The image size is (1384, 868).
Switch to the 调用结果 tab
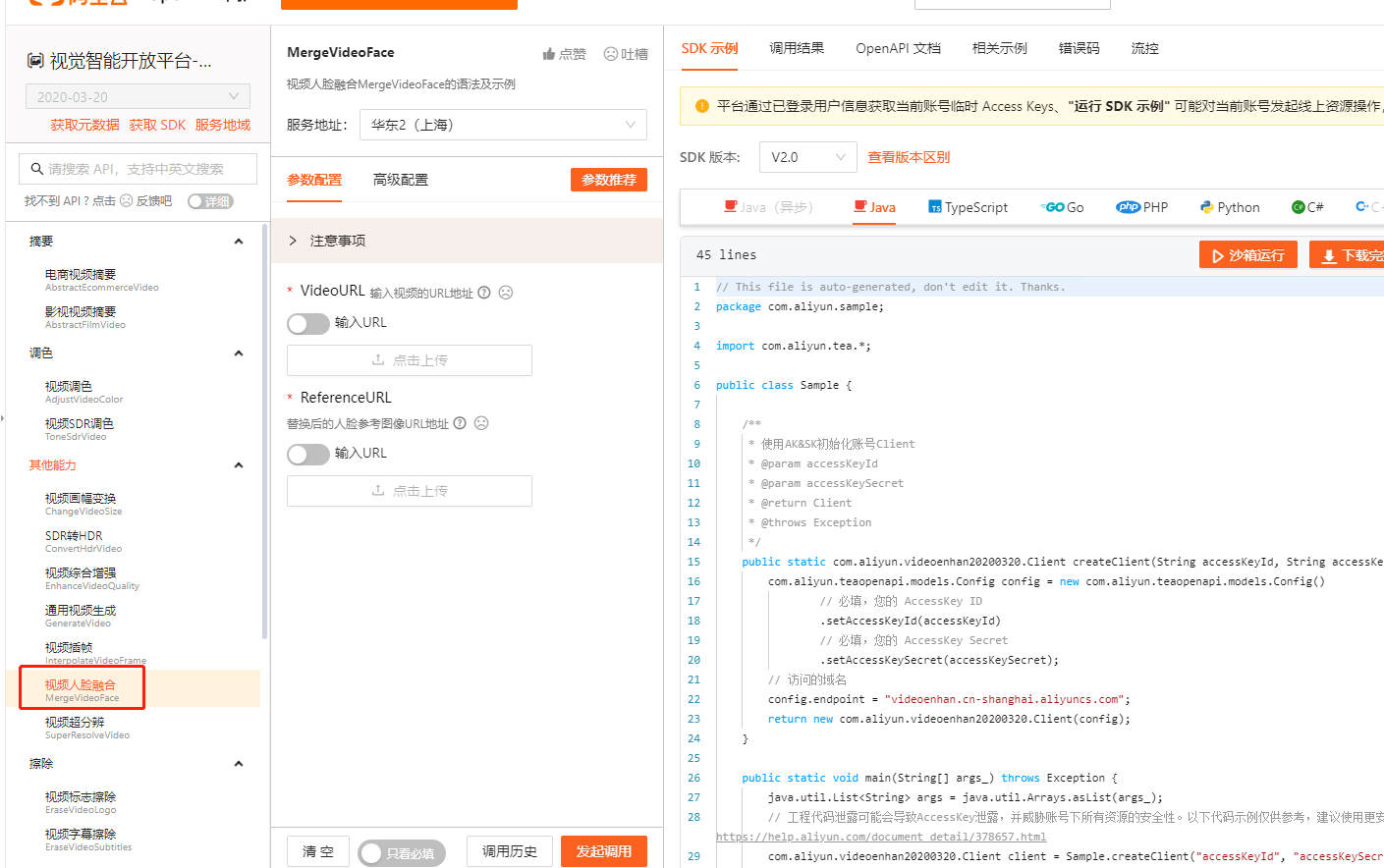tap(797, 48)
